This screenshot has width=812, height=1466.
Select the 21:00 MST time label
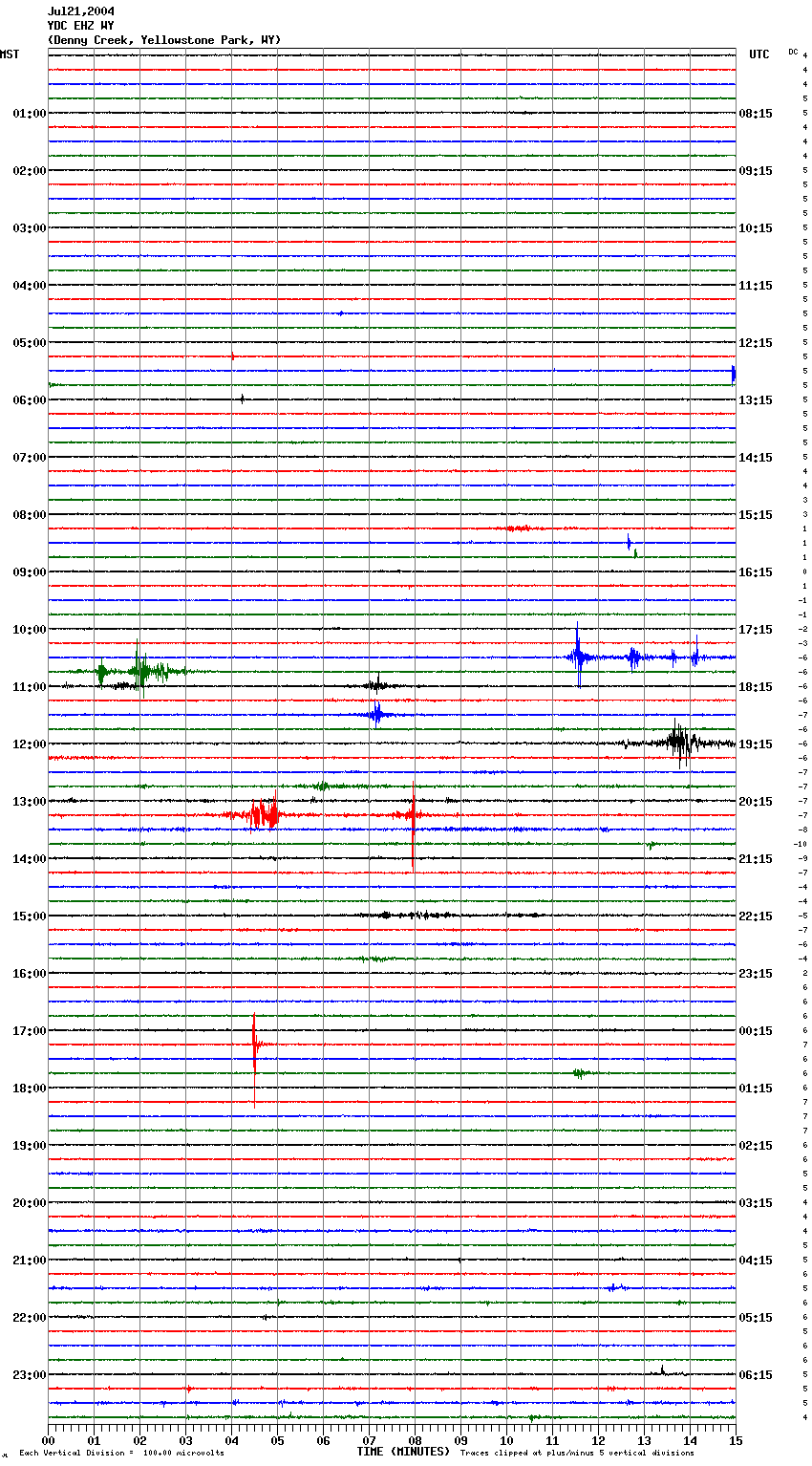[x=30, y=1261]
